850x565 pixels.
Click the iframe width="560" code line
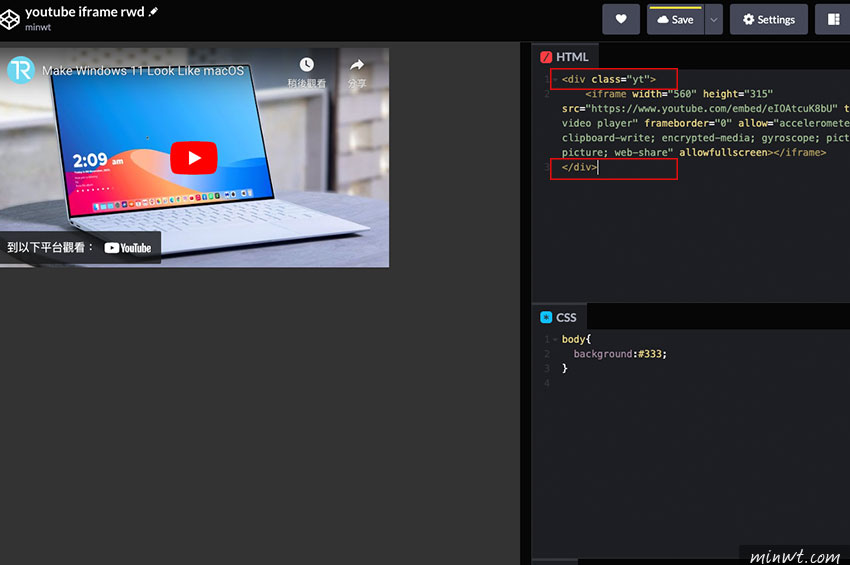(x=679, y=94)
